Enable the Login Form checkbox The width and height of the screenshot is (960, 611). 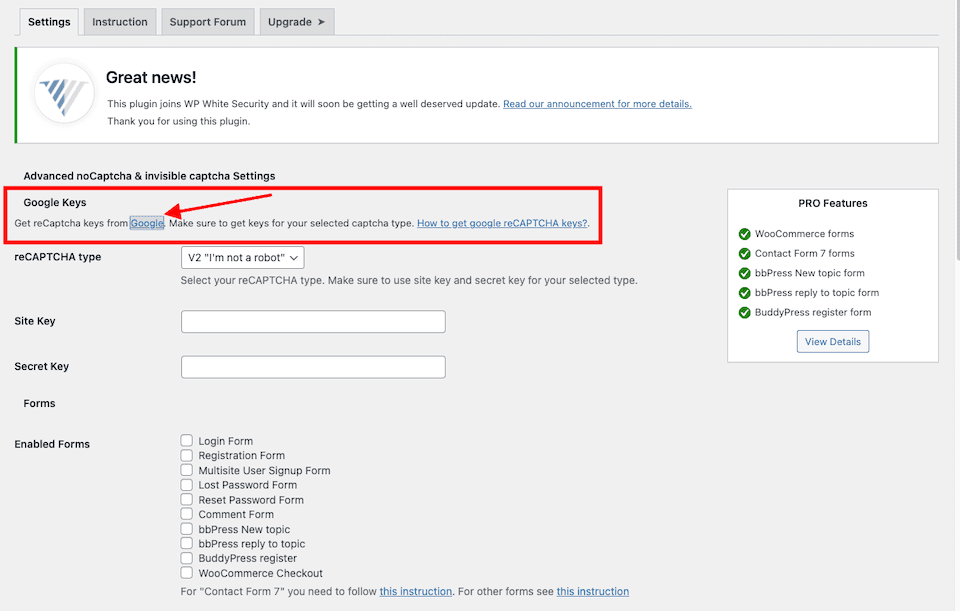(187, 441)
